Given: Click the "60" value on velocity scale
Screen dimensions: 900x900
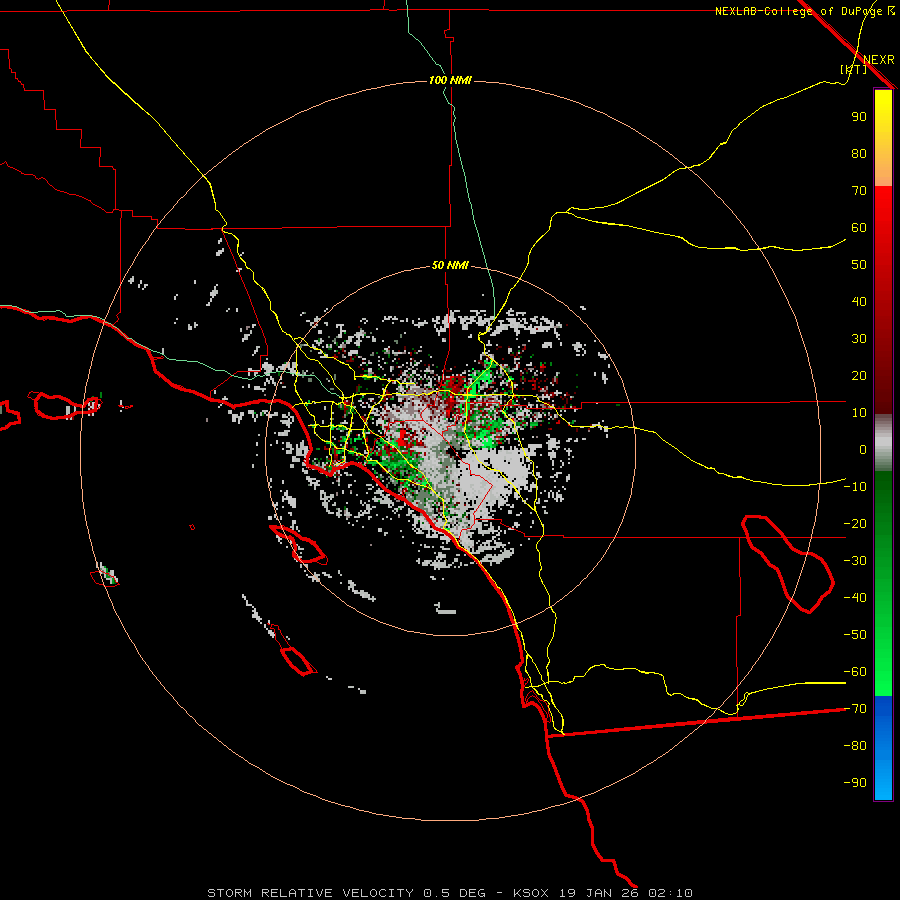Looking at the screenshot, I should pos(859,227).
